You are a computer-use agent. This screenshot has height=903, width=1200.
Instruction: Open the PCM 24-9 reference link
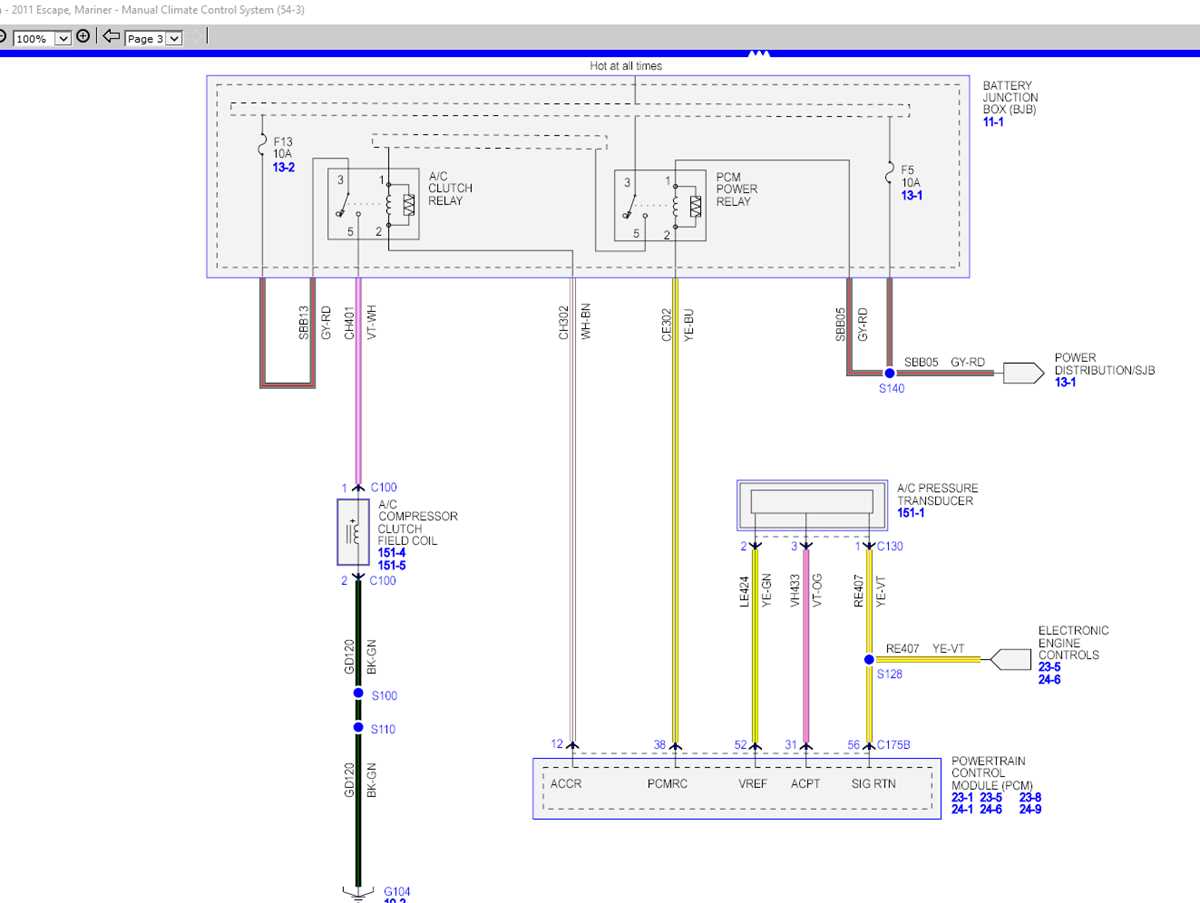click(1031, 810)
